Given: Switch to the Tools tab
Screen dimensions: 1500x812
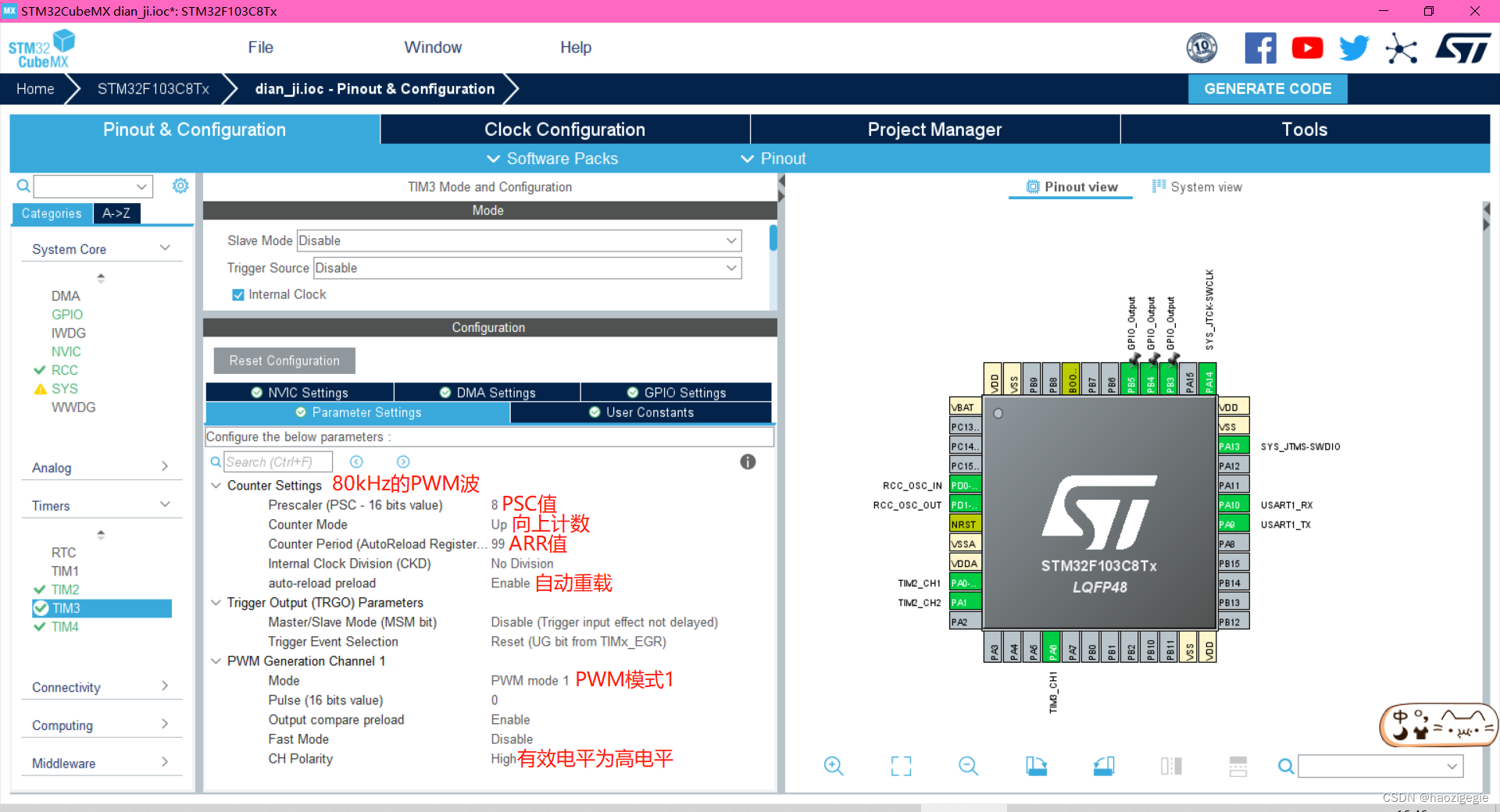Looking at the screenshot, I should 1305,130.
